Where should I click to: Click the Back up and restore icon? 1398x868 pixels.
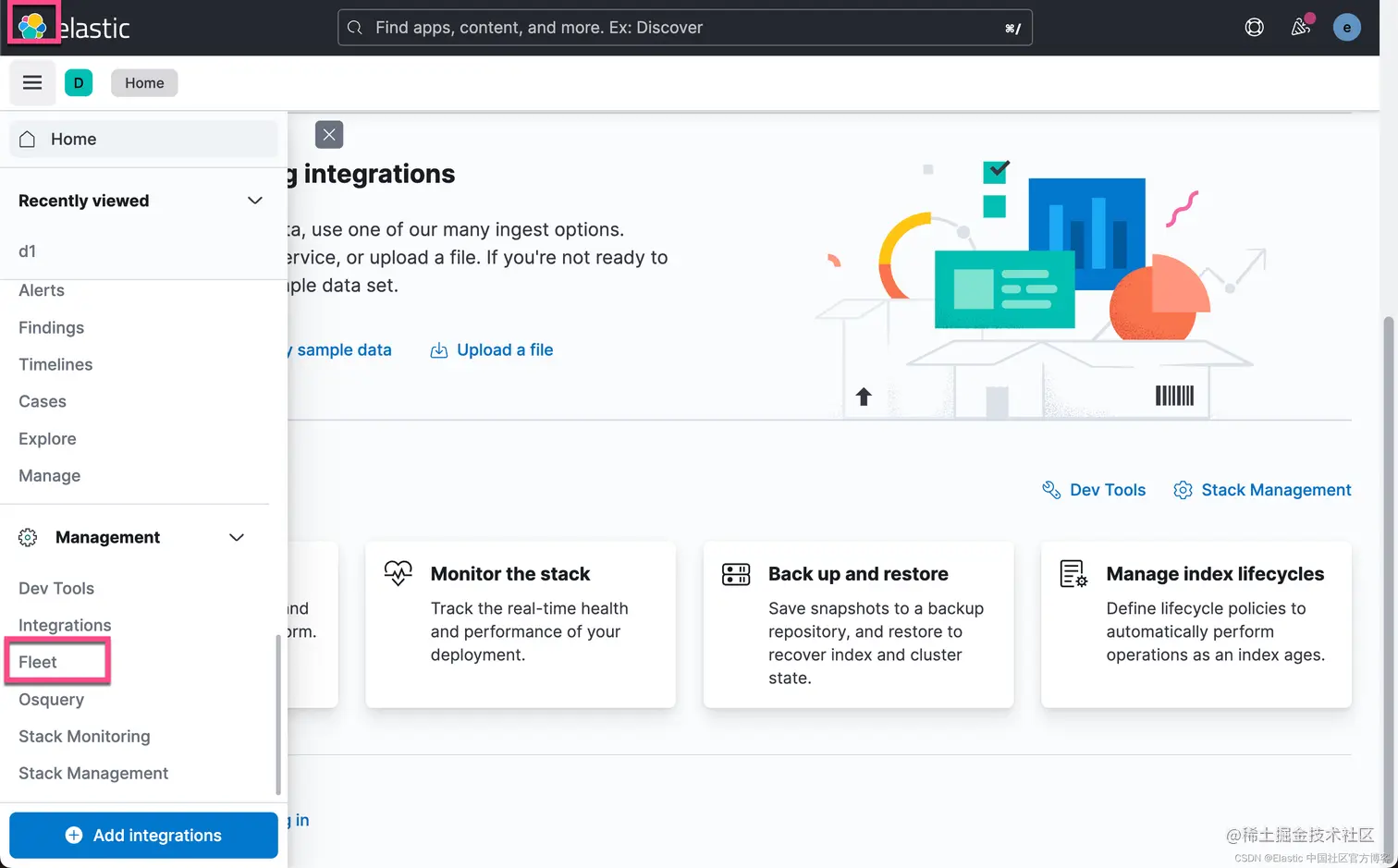tap(736, 574)
